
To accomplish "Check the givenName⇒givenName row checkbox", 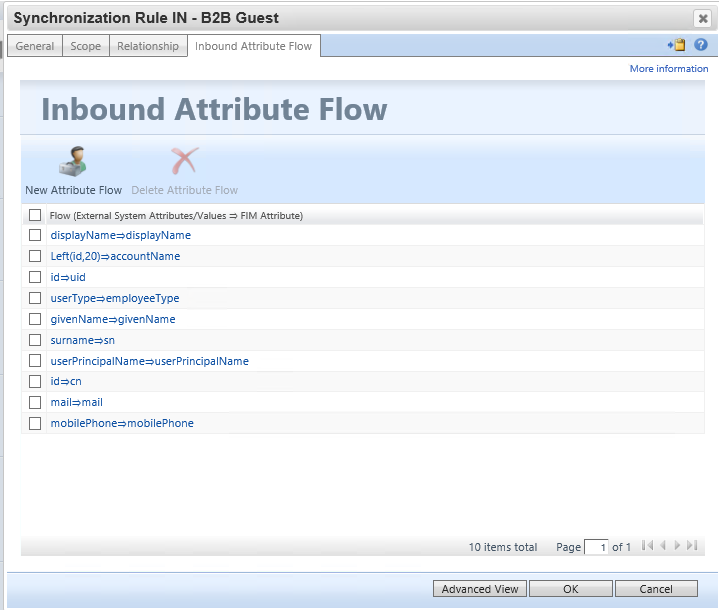I will point(35,319).
